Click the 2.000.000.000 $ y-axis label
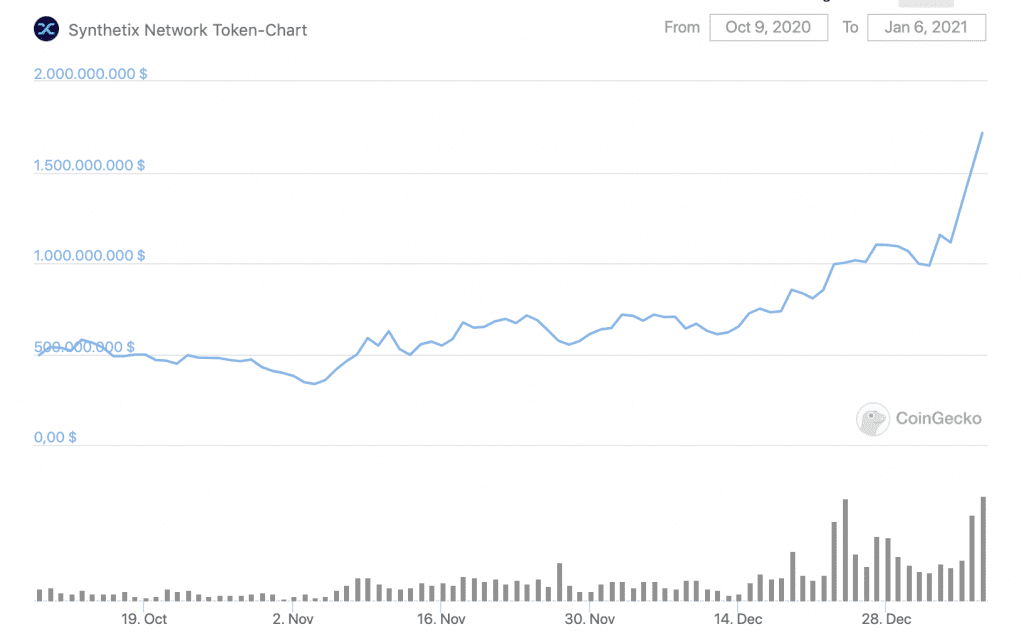The image size is (1024, 634). (90, 74)
